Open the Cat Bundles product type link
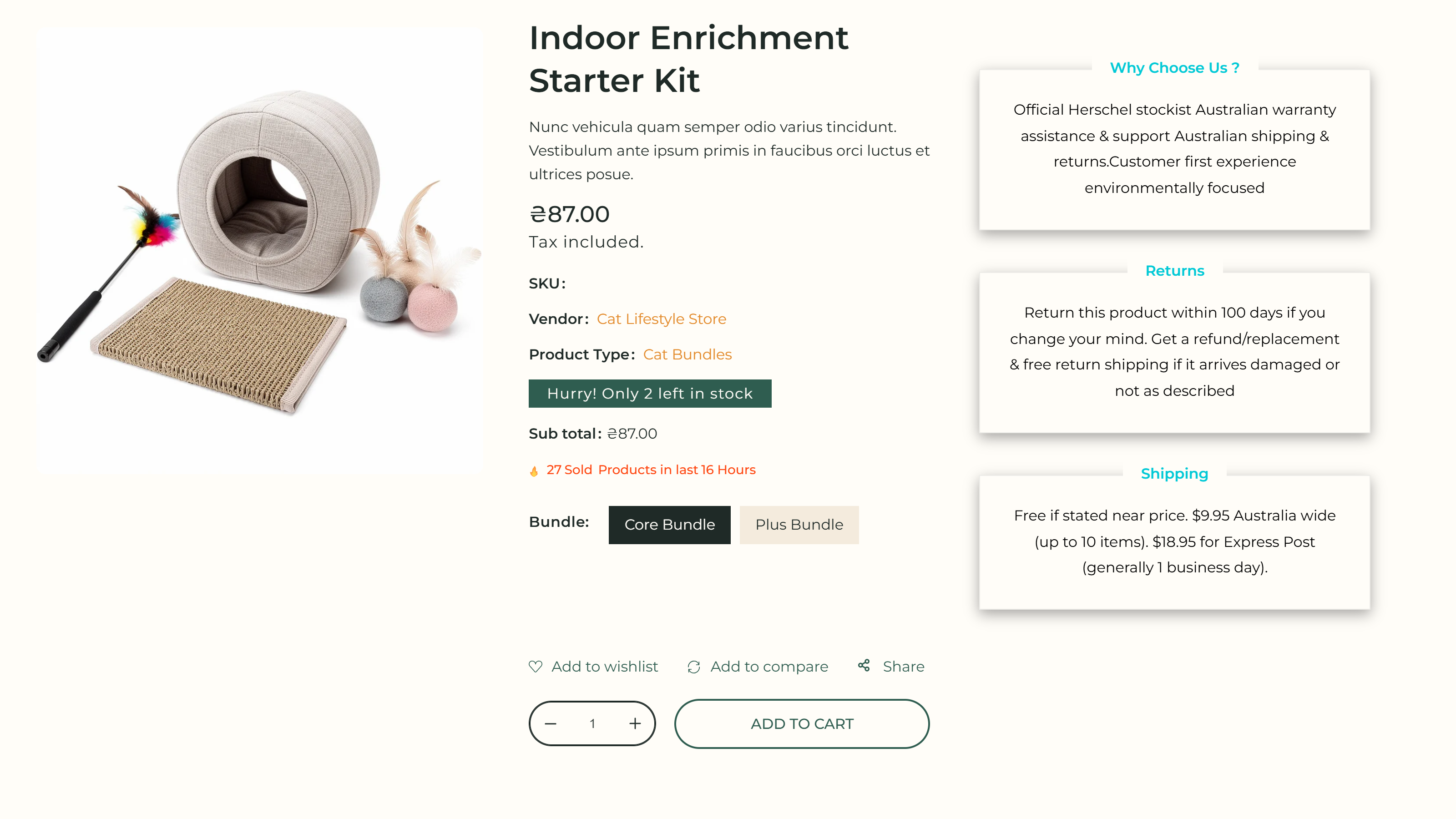The width and height of the screenshot is (1456, 819). [688, 354]
